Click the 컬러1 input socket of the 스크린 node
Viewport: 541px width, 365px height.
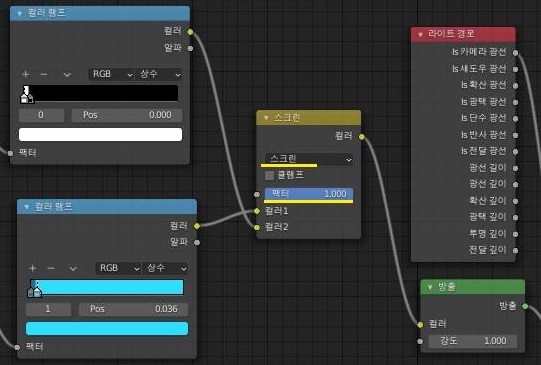257,211
